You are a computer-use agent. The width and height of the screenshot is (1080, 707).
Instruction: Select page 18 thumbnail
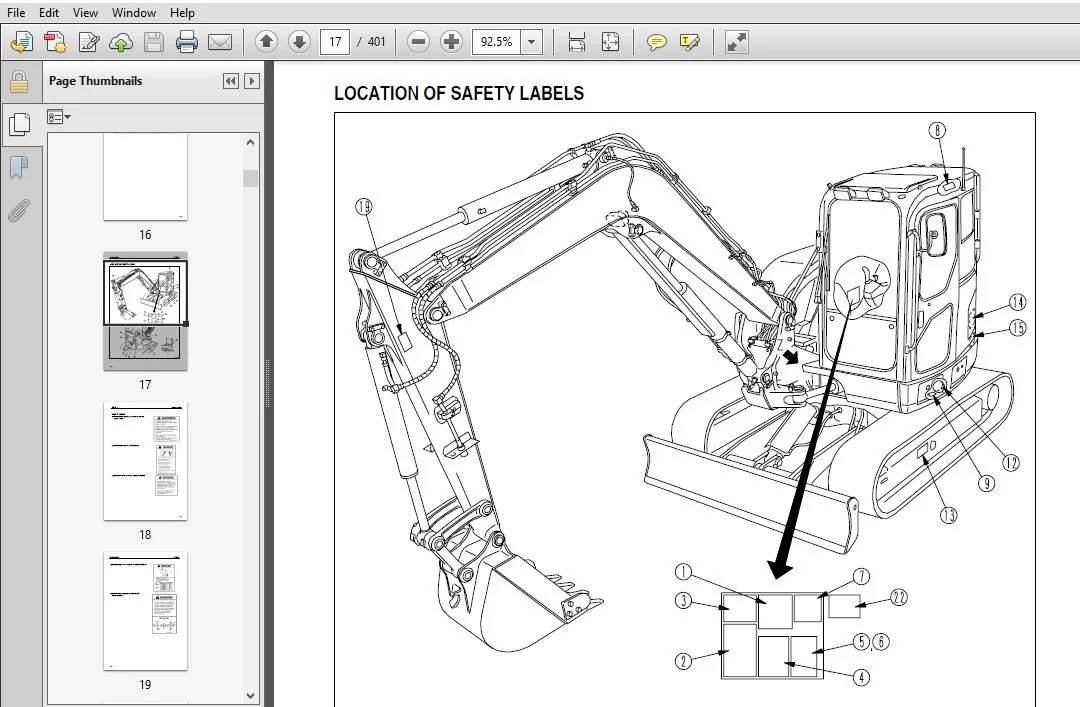(145, 462)
